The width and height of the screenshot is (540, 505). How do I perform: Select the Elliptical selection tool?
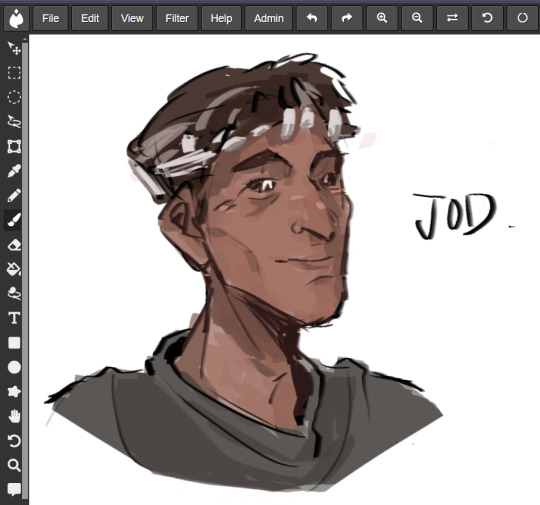click(14, 97)
